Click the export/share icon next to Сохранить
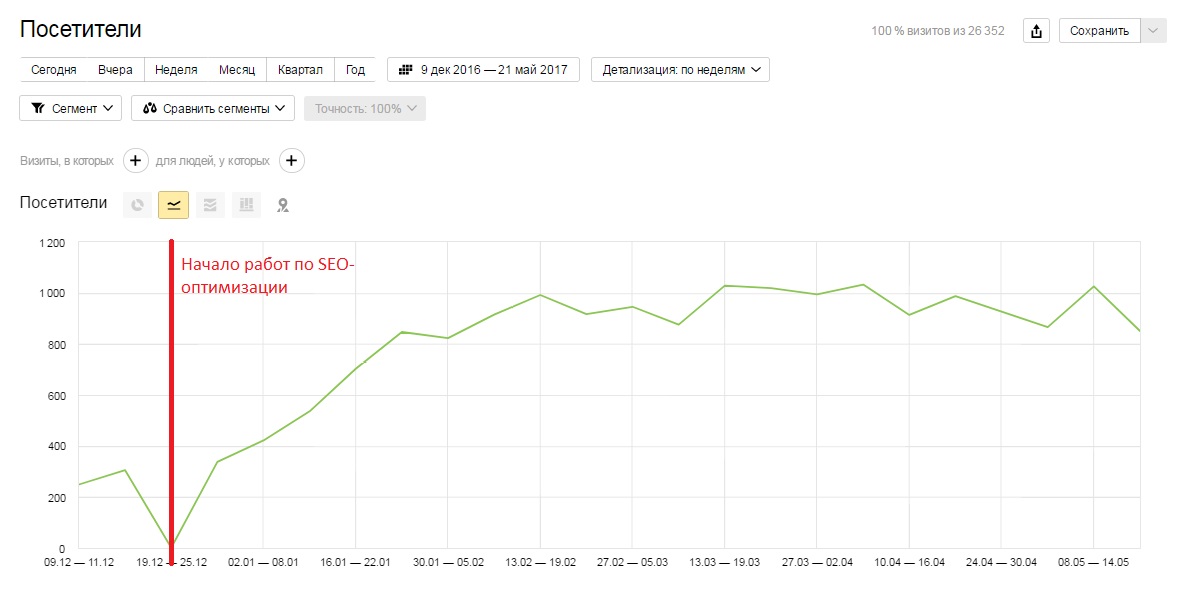 1036,31
